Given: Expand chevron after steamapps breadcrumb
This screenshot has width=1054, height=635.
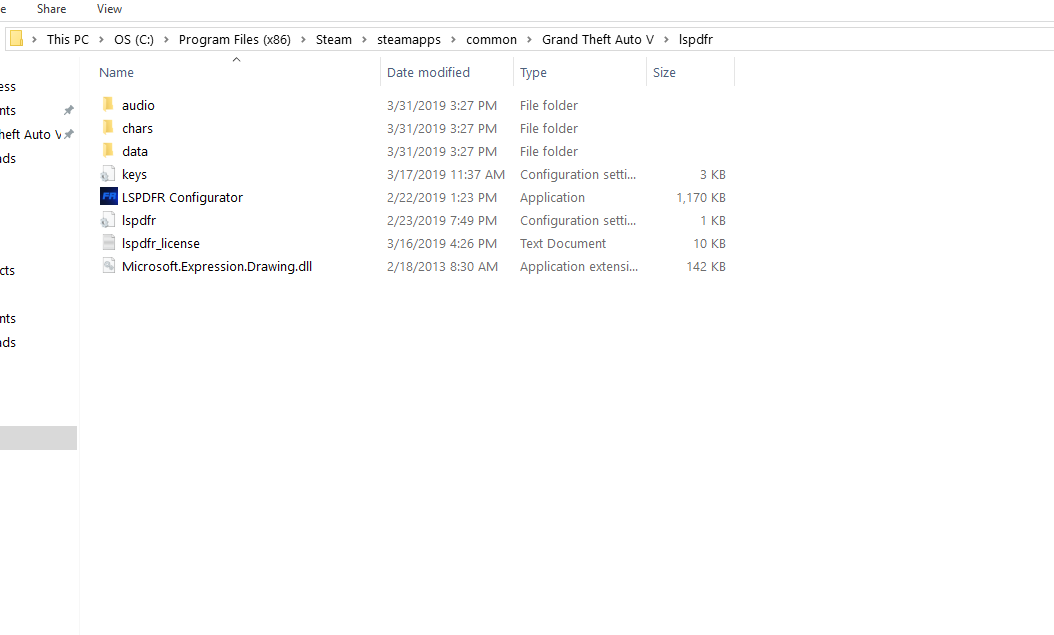Looking at the screenshot, I should tap(453, 40).
